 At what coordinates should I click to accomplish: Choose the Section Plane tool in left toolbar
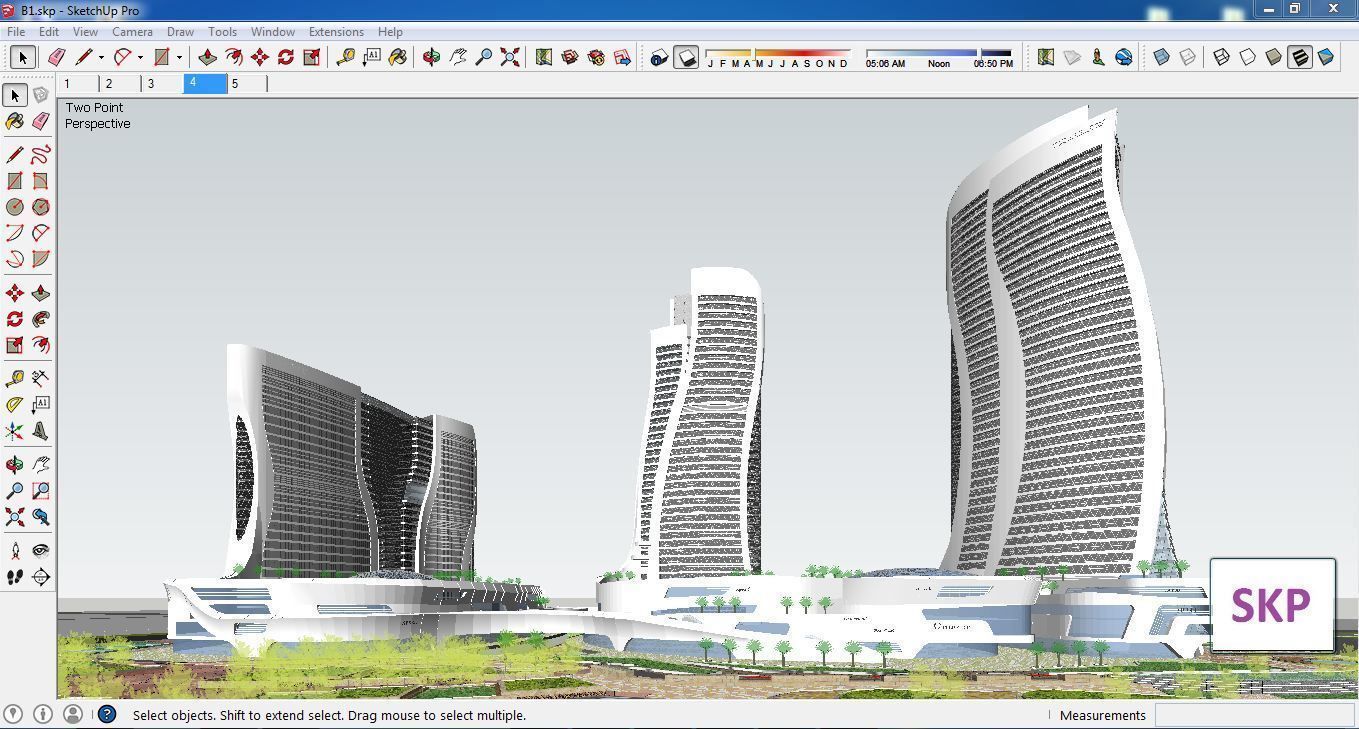coord(40,577)
